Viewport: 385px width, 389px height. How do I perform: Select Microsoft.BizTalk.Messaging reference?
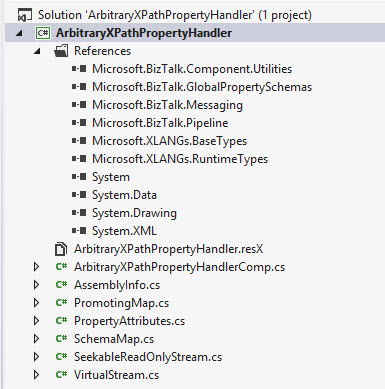(167, 105)
